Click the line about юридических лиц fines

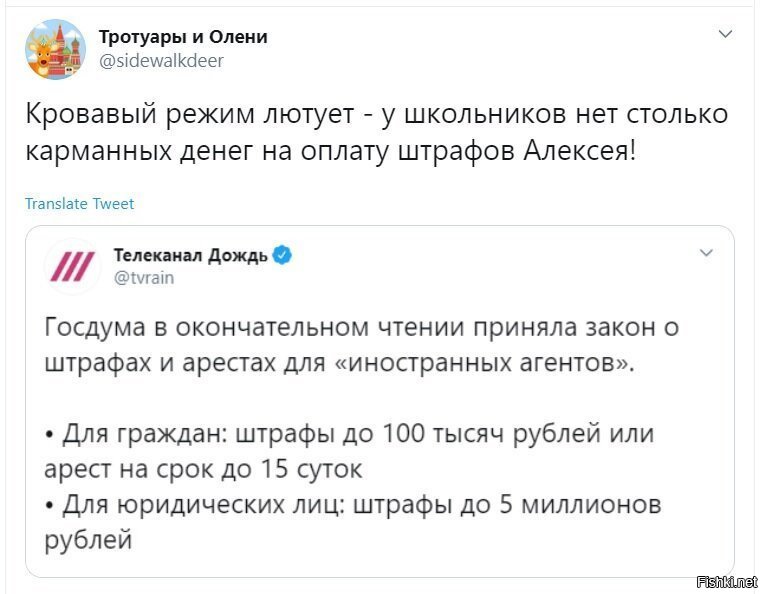point(361,504)
